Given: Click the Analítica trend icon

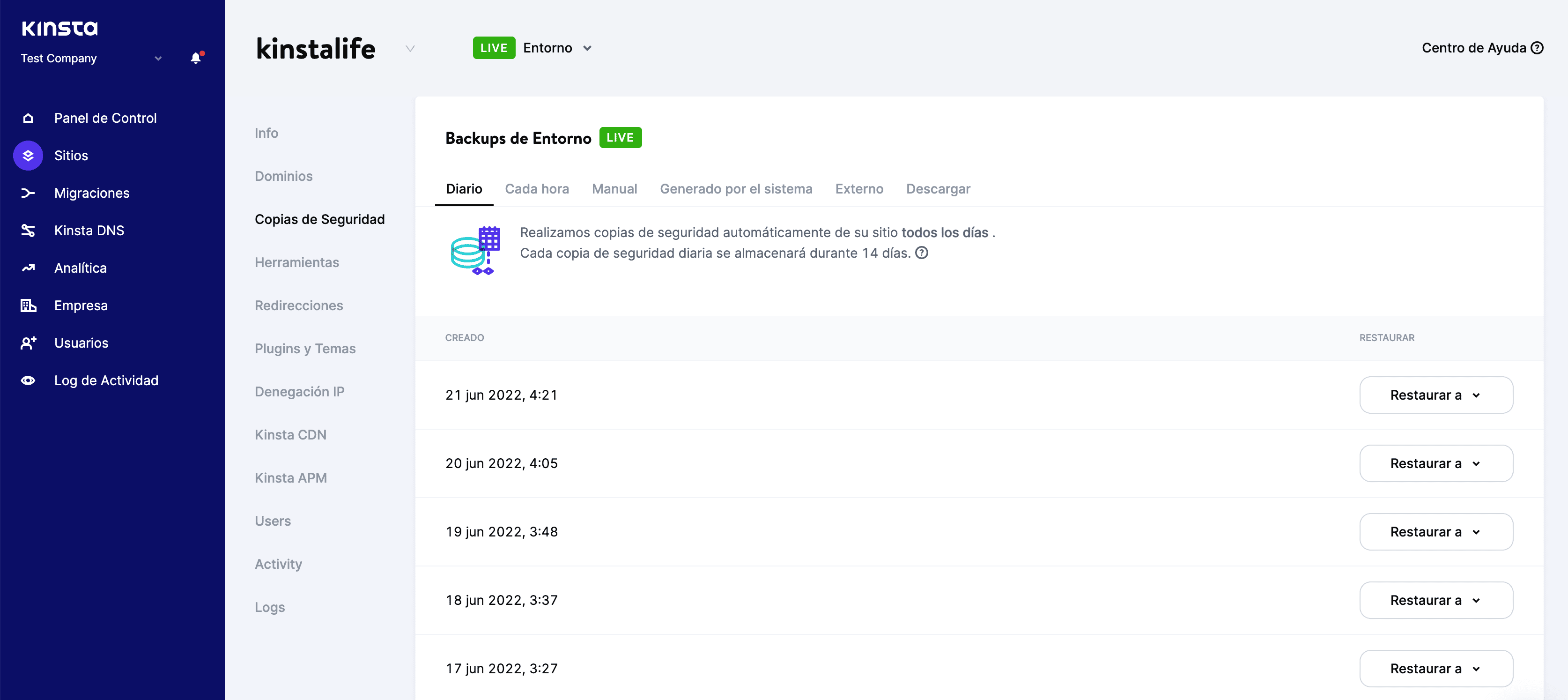Looking at the screenshot, I should (28, 268).
